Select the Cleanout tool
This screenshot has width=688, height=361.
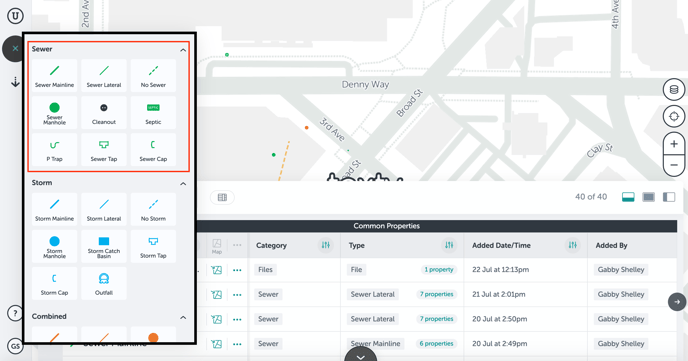104,113
